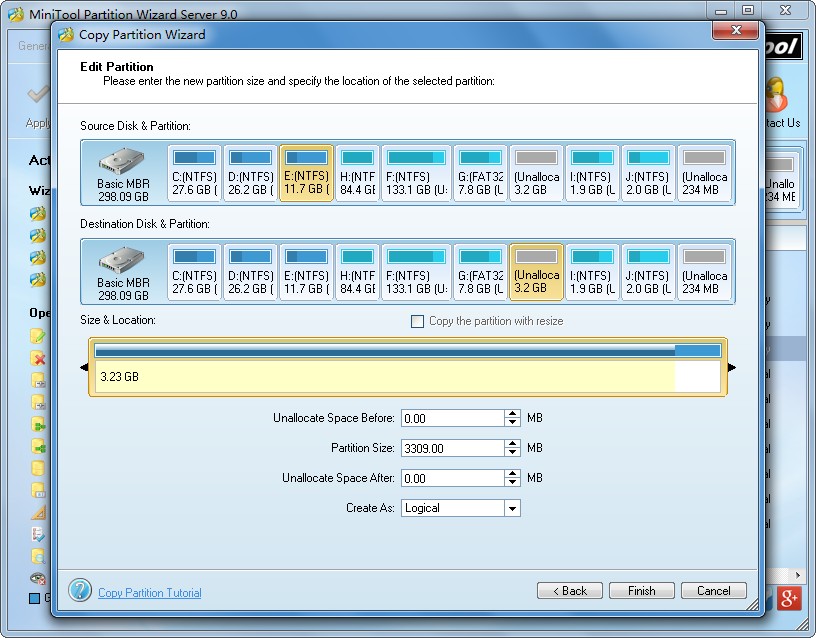Select source partition F:(NTFS) 133.1 GB
Screen dimensions: 816x638
coord(416,173)
